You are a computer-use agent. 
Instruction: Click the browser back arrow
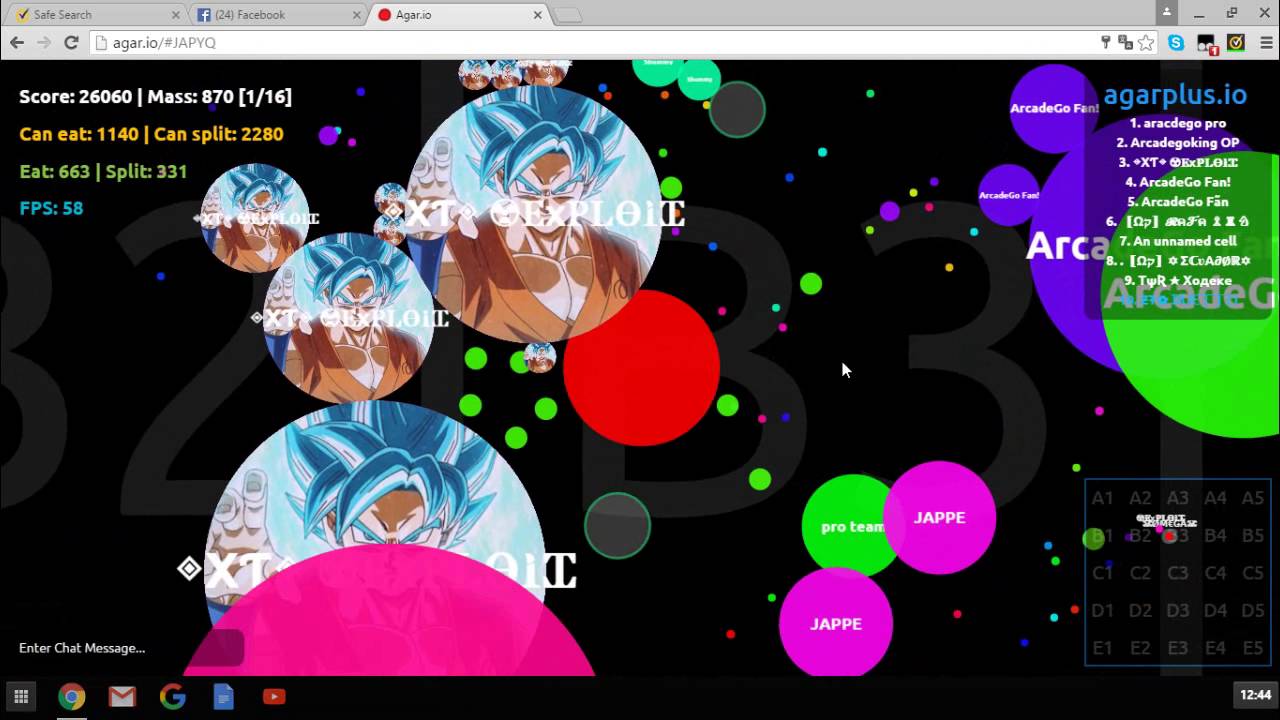(x=17, y=42)
